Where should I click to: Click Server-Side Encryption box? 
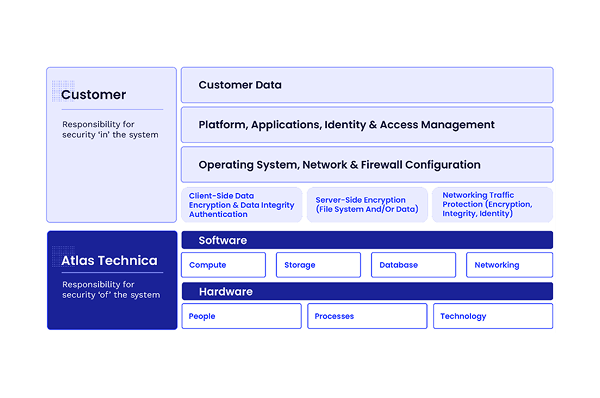tap(367, 205)
